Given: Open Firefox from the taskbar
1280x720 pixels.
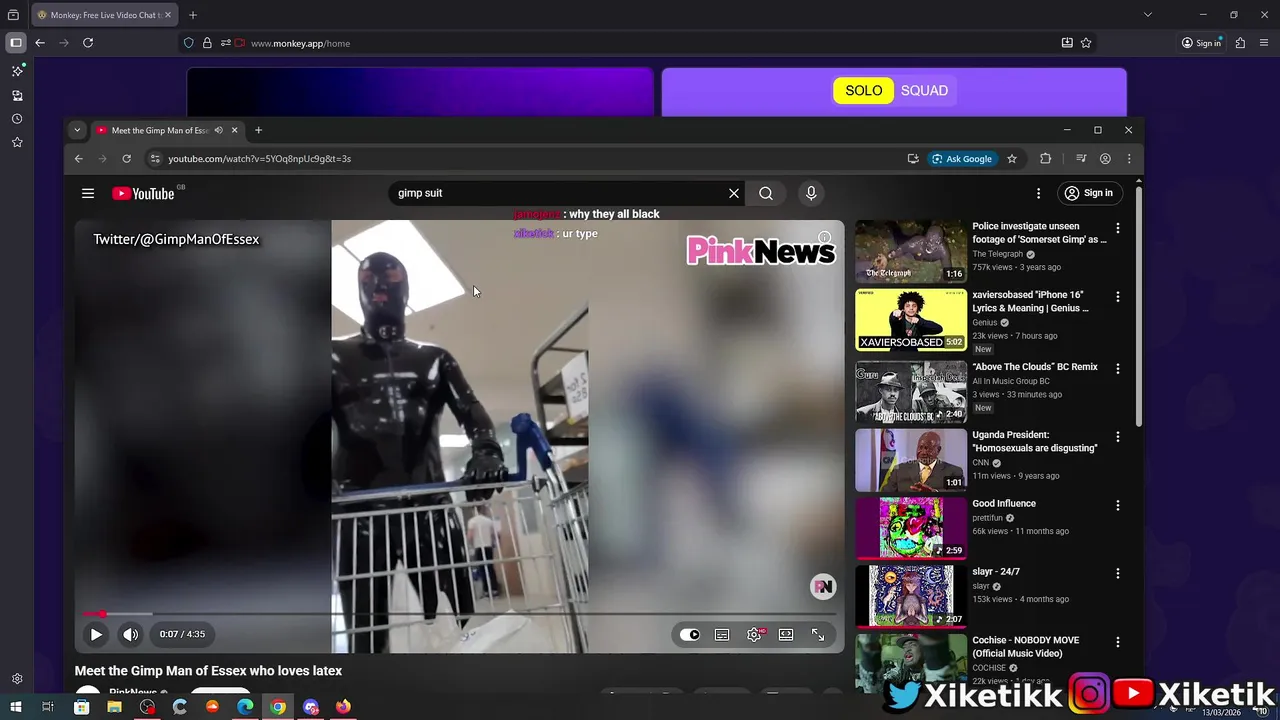Looking at the screenshot, I should 343,707.
